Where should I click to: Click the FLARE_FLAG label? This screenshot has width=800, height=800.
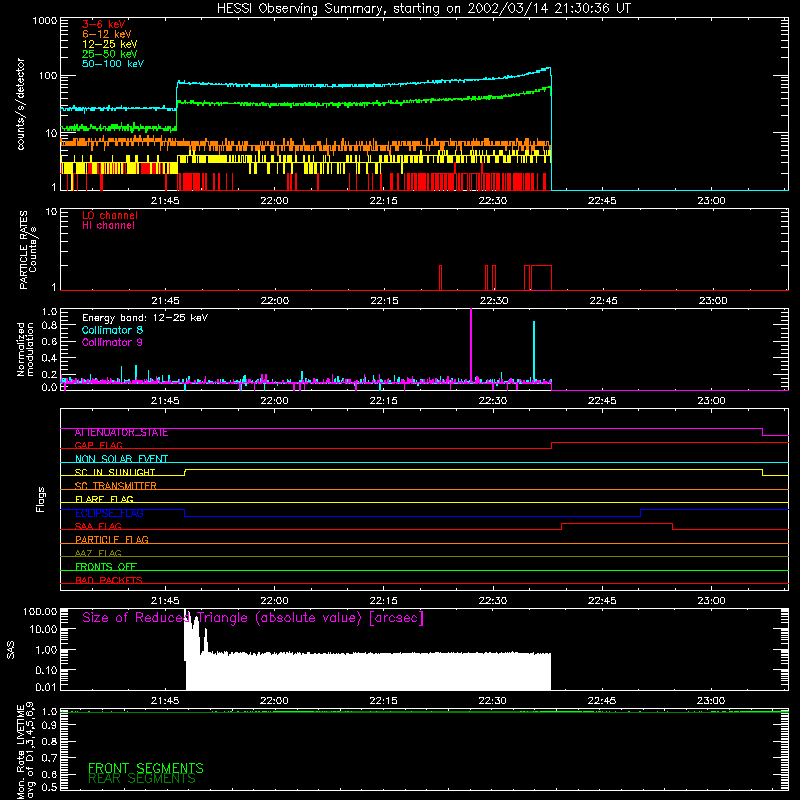(104, 499)
